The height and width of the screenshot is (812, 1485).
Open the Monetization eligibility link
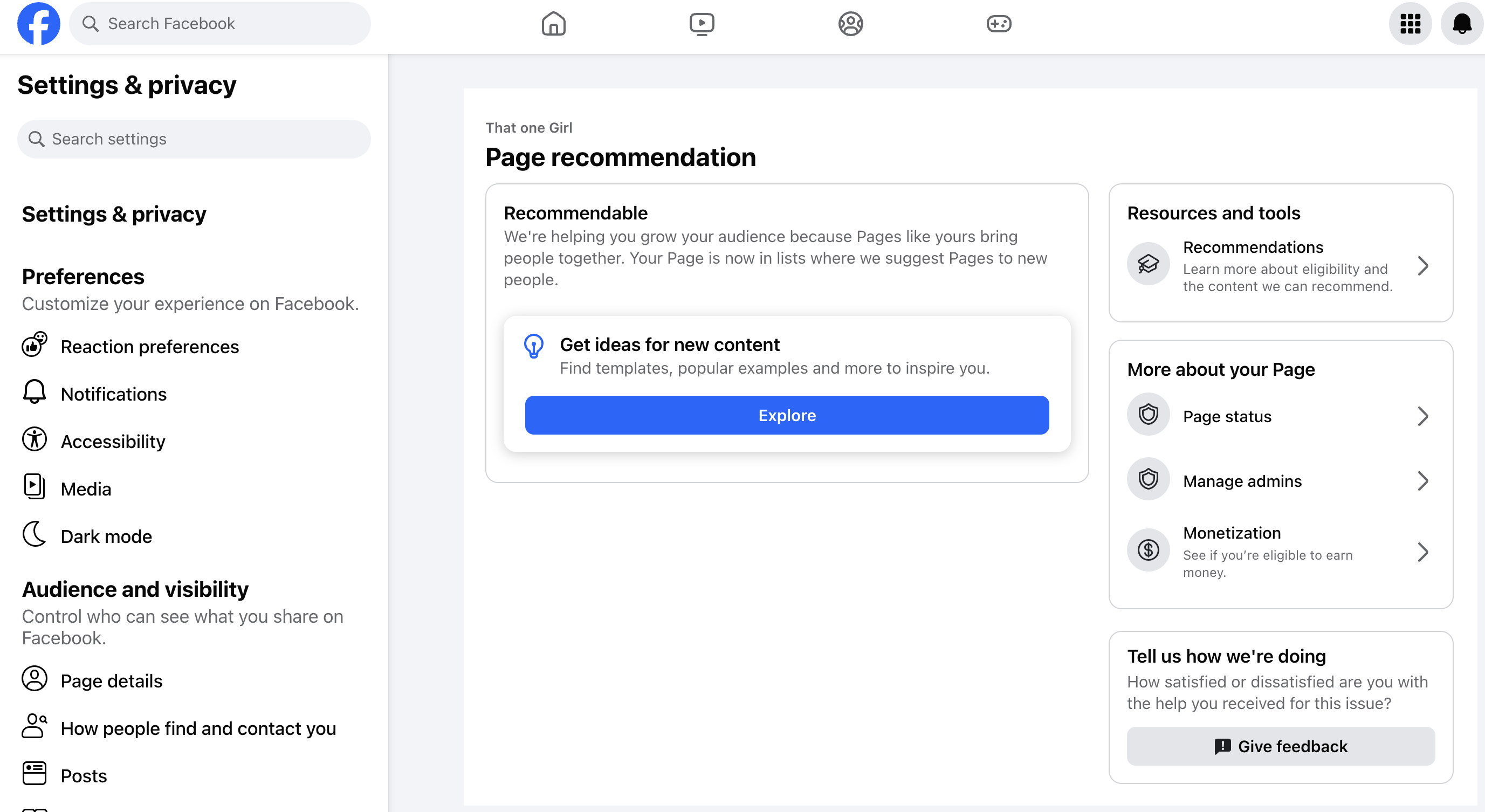click(1281, 552)
